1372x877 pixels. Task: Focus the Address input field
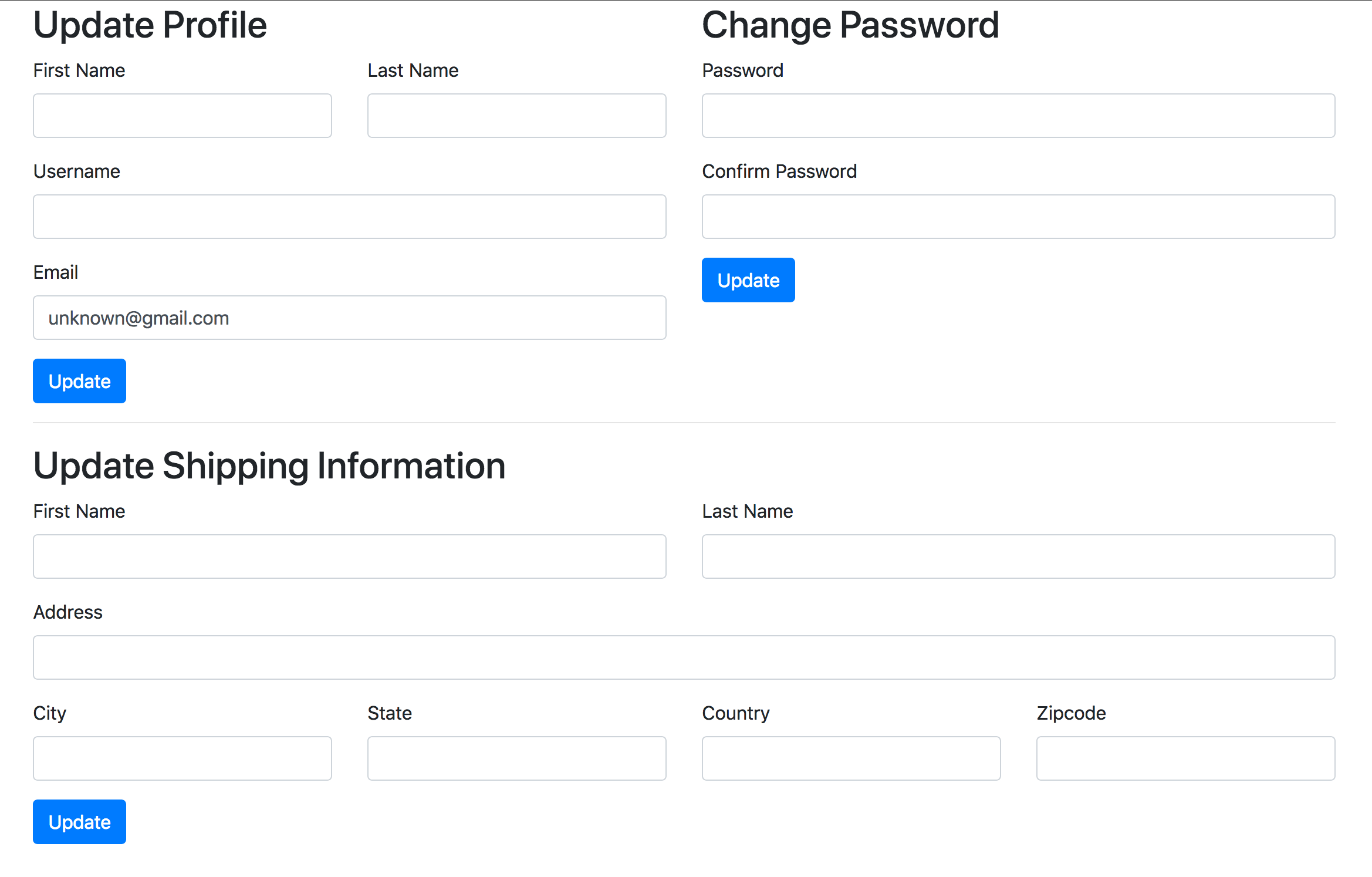pyautogui.click(x=684, y=657)
